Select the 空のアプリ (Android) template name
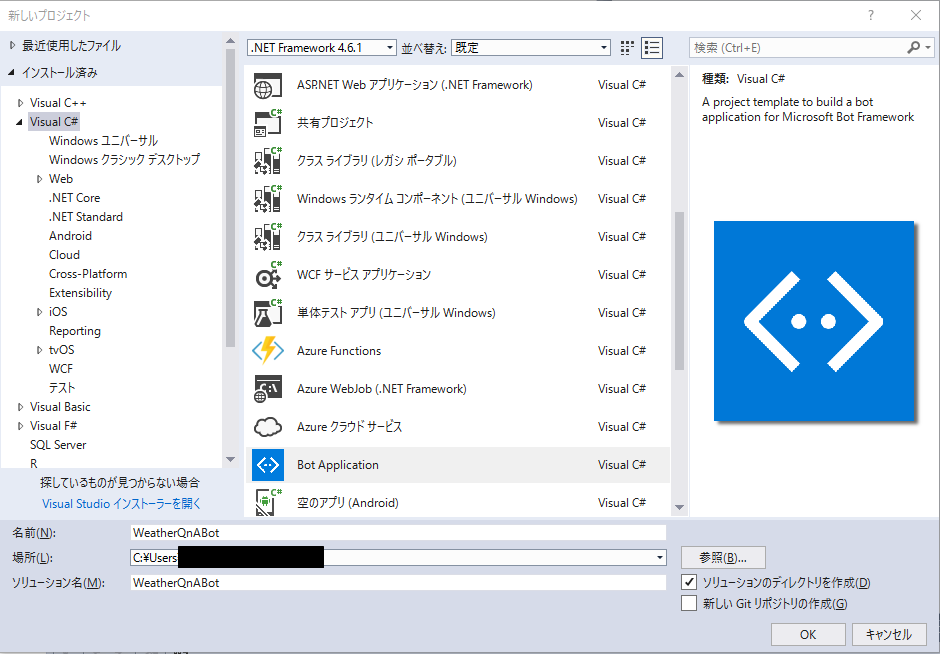 tap(348, 502)
